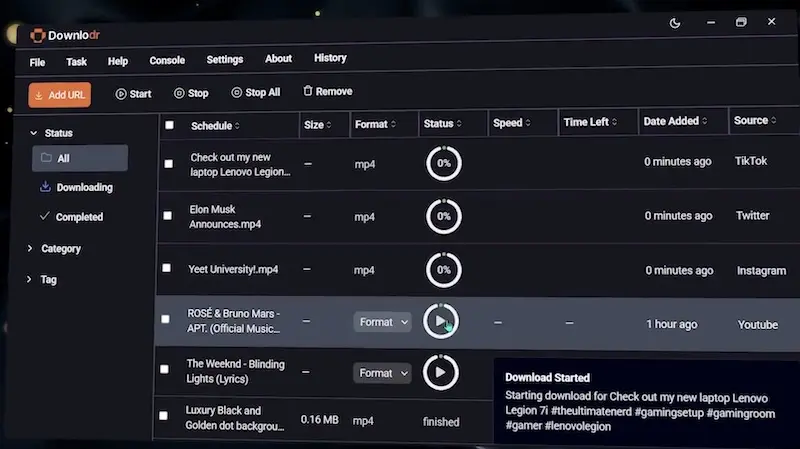Screen dimensions: 800x449
Task: Open the Settings menu
Action: point(224,60)
